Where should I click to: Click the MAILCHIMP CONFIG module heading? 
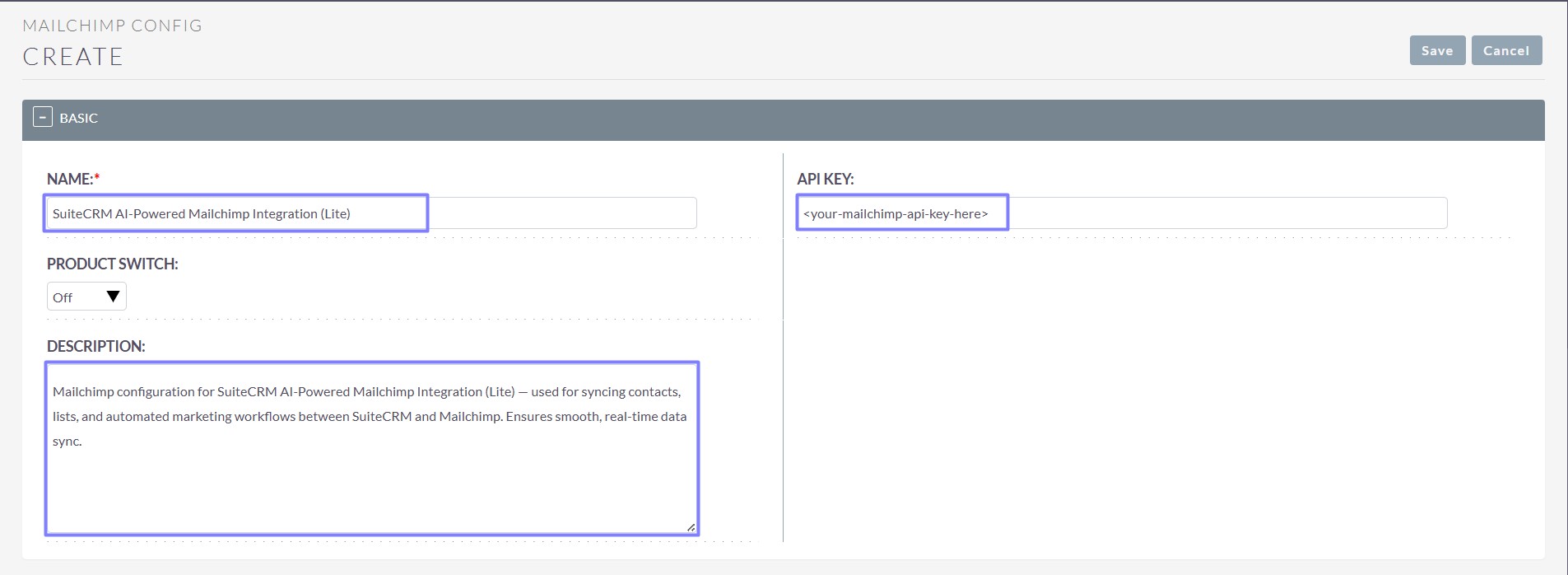112,26
